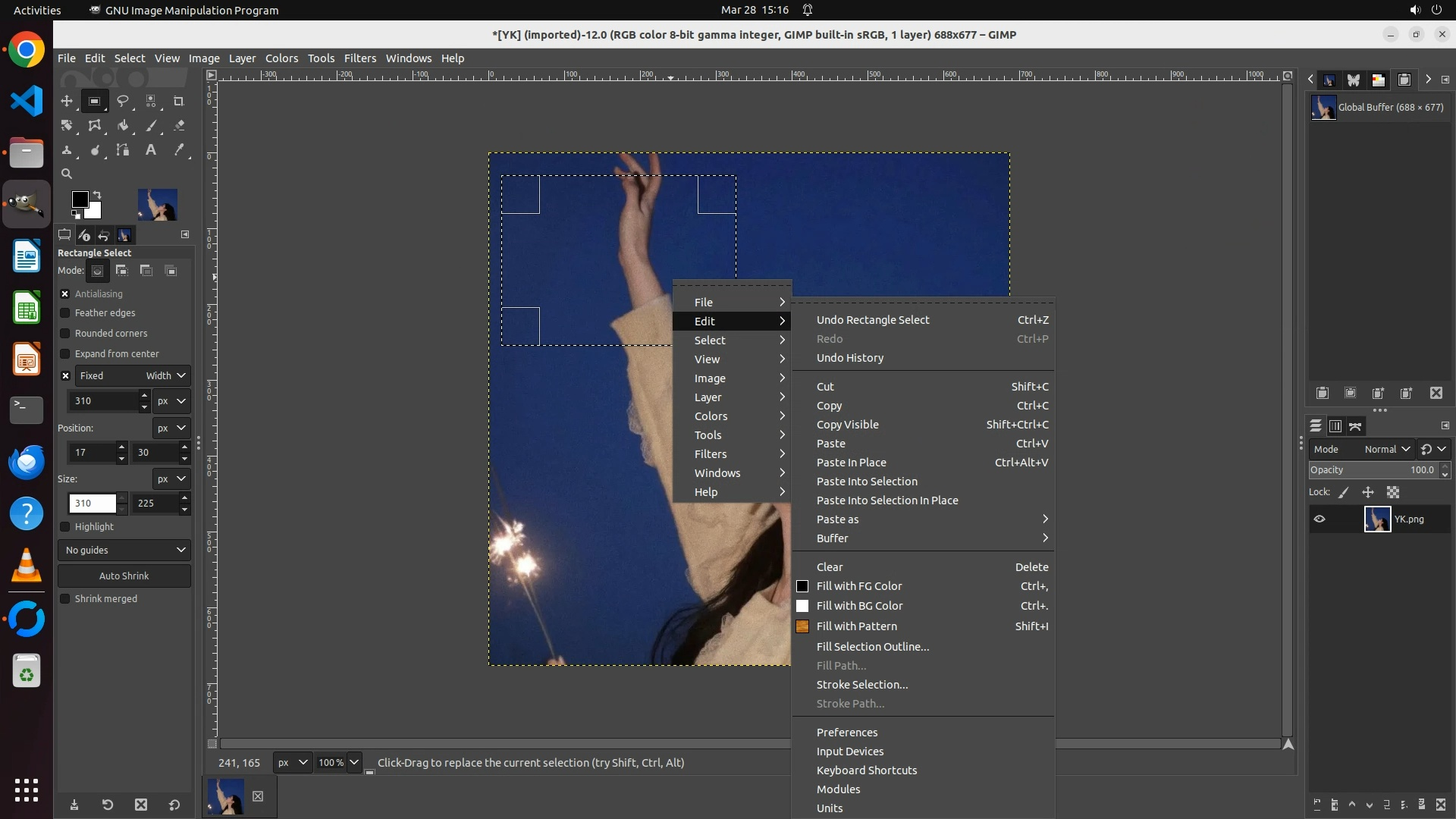1456x819 pixels.
Task: Open the No guides dropdown
Action: pos(124,551)
